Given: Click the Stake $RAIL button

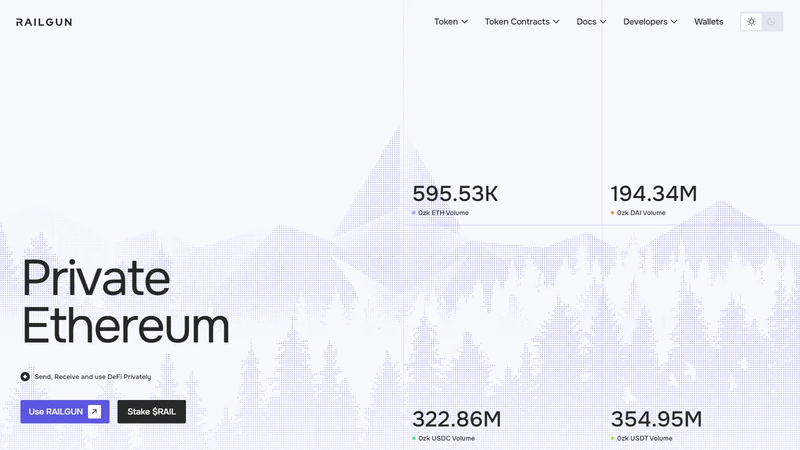Looking at the screenshot, I should pos(152,412).
